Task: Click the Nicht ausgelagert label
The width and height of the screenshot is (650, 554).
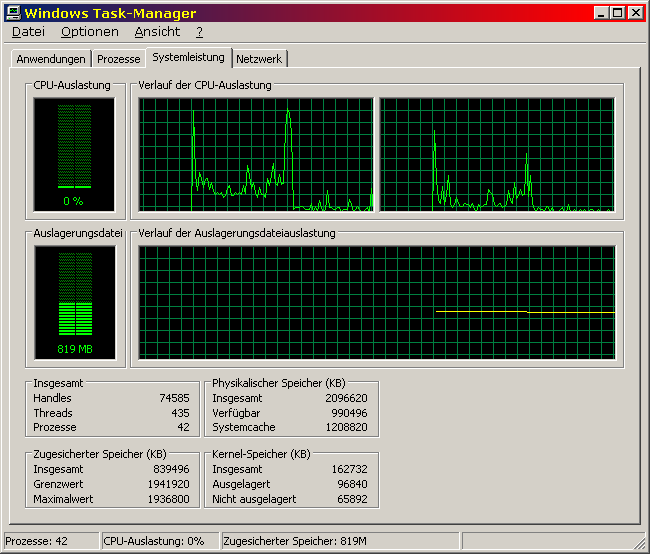Action: (254, 499)
